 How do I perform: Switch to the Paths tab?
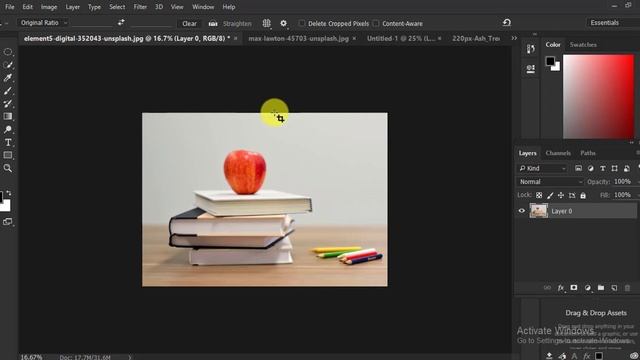pyautogui.click(x=588, y=153)
